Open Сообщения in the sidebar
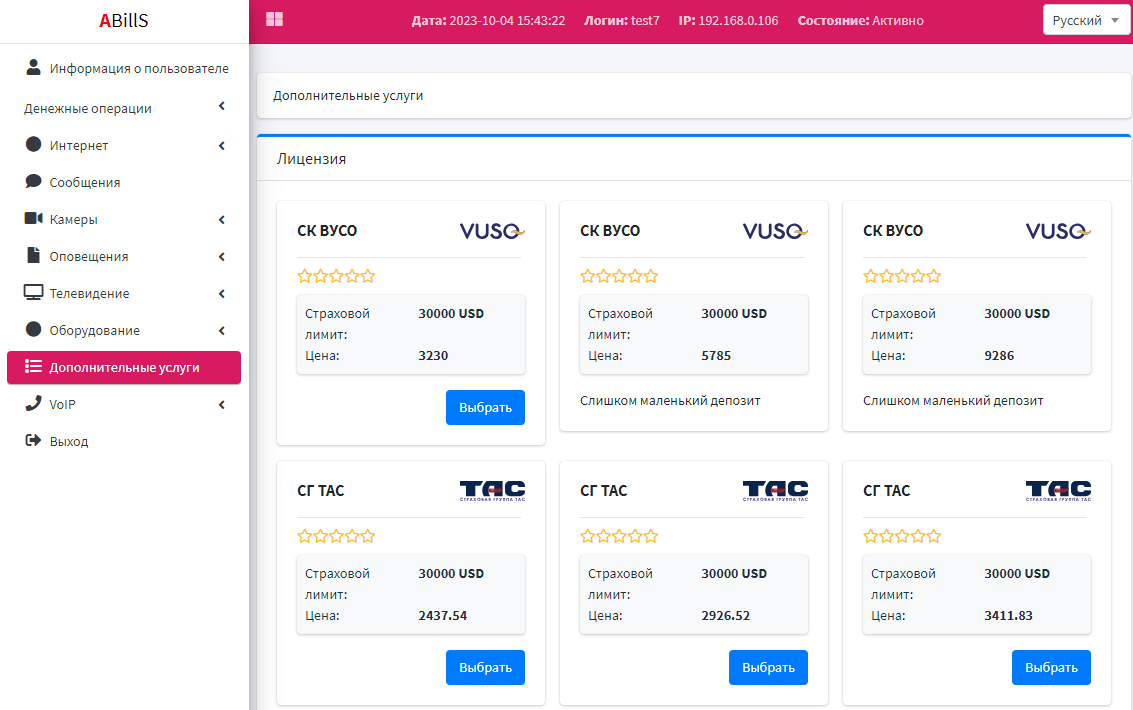Viewport: 1133px width, 710px height. click(x=124, y=183)
